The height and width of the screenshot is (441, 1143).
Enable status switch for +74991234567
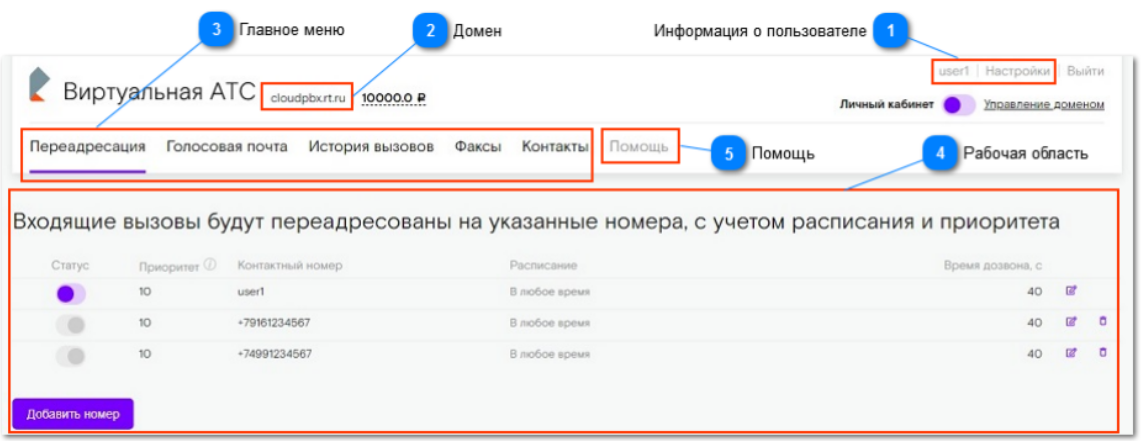(71, 356)
